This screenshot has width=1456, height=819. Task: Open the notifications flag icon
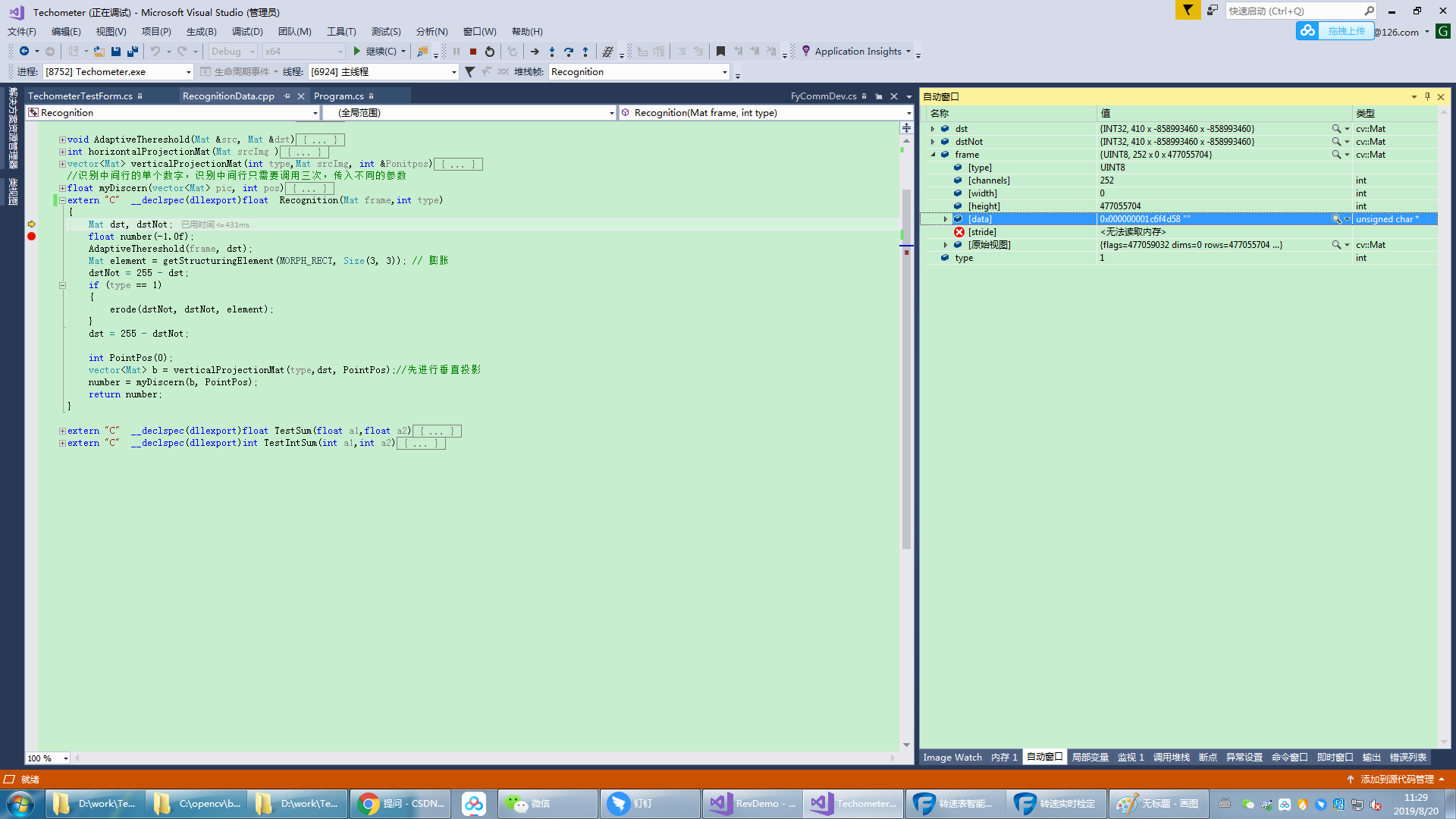pyautogui.click(x=1188, y=10)
